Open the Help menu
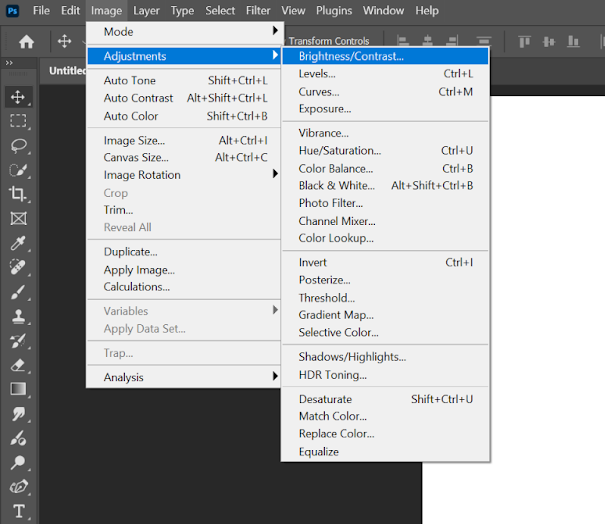This screenshot has height=524, width=605. (x=427, y=10)
